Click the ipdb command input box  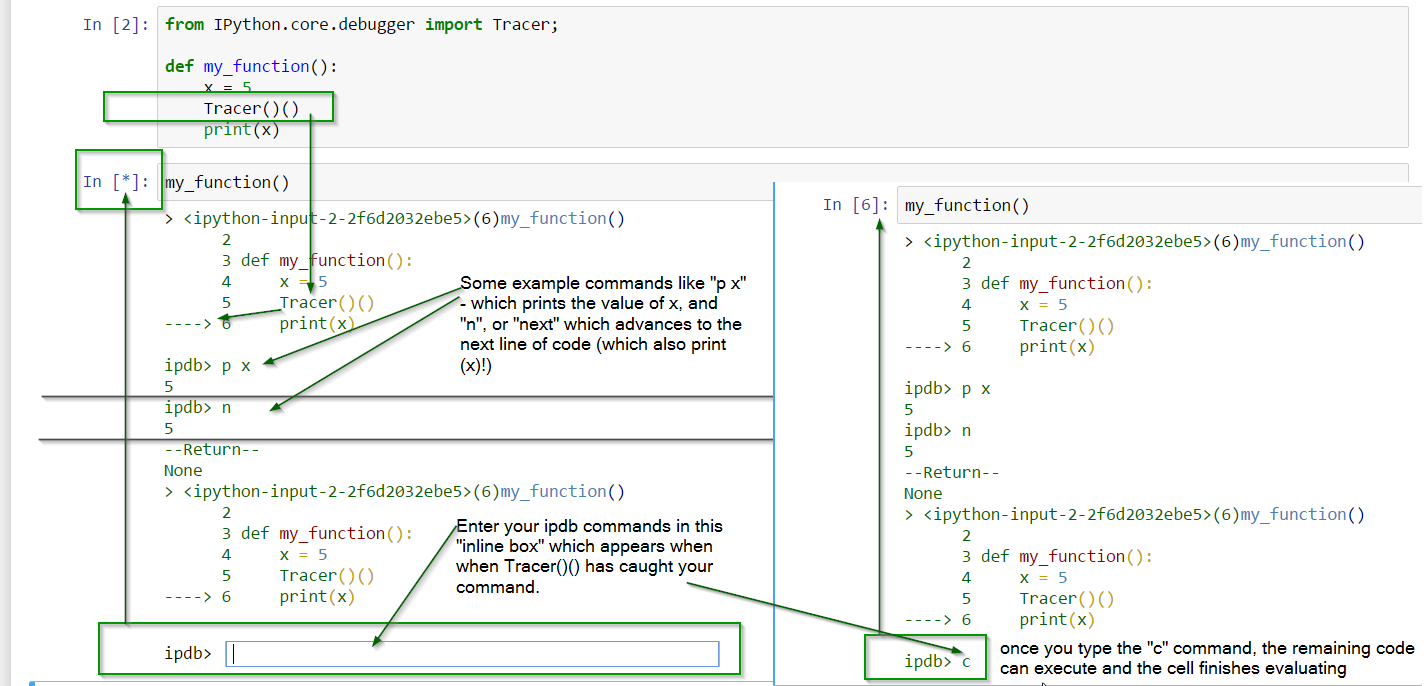point(472,654)
